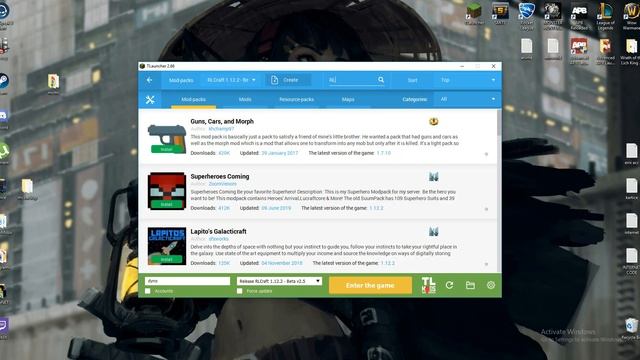Screen dimensions: 640x360
Task: Open the Categories dropdown showing All
Action: [467, 99]
